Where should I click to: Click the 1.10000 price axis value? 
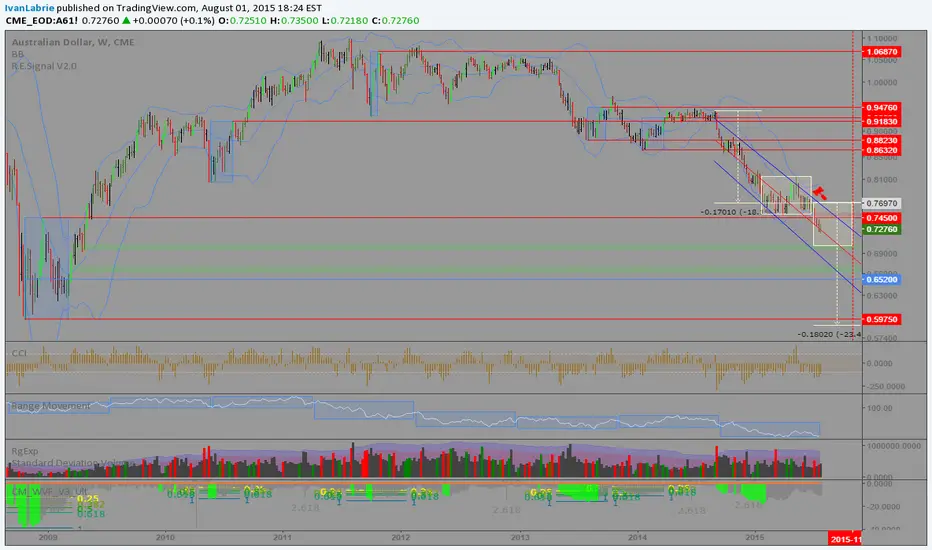click(882, 37)
